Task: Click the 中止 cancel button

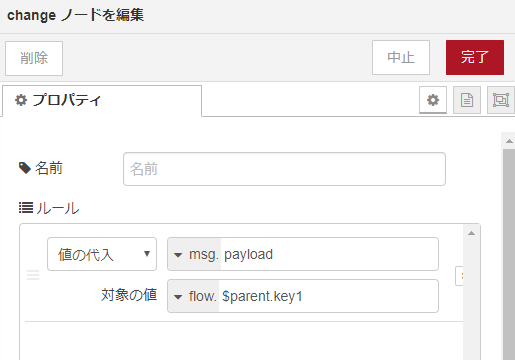Action: pos(401,58)
